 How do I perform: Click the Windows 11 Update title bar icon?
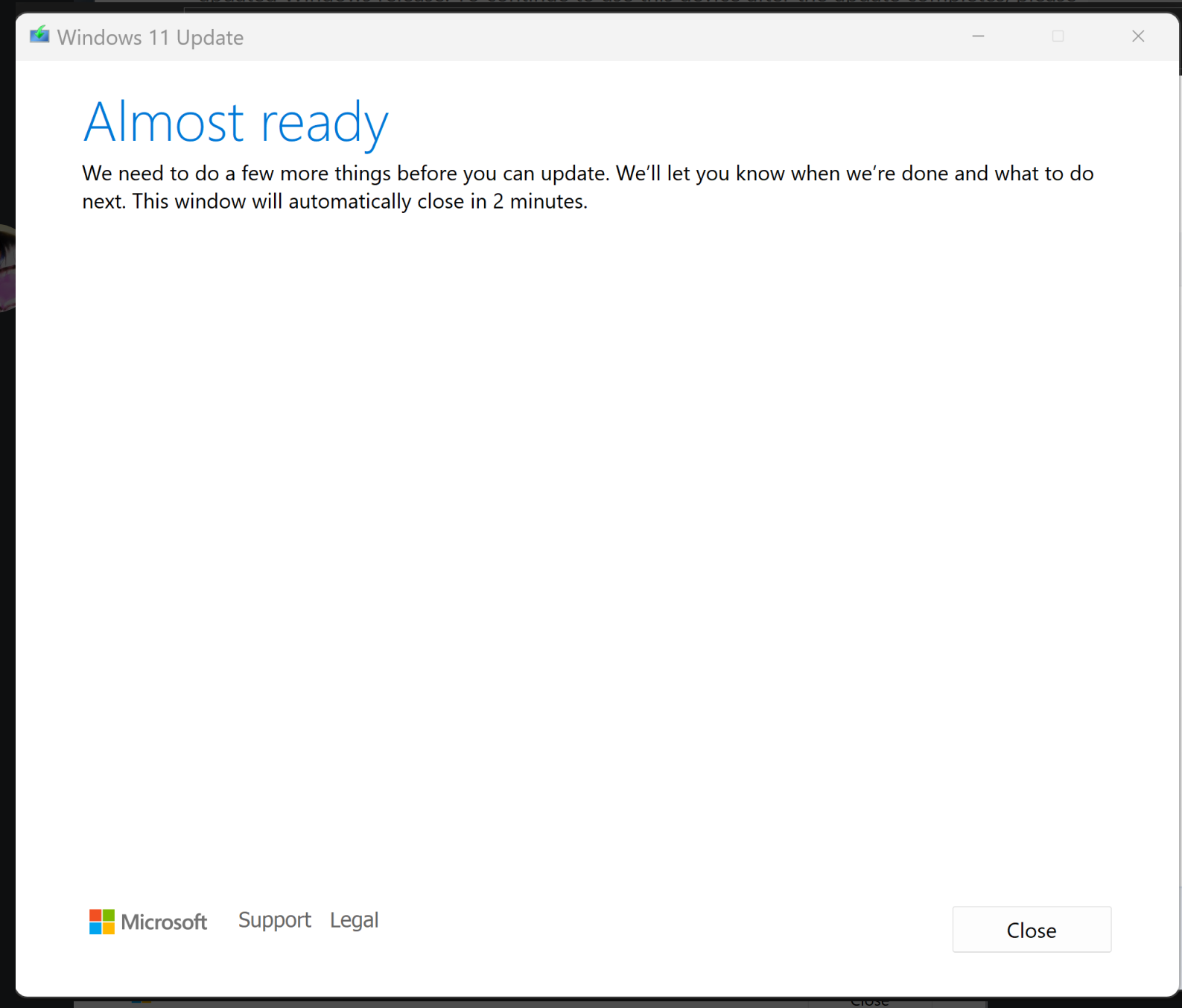39,36
